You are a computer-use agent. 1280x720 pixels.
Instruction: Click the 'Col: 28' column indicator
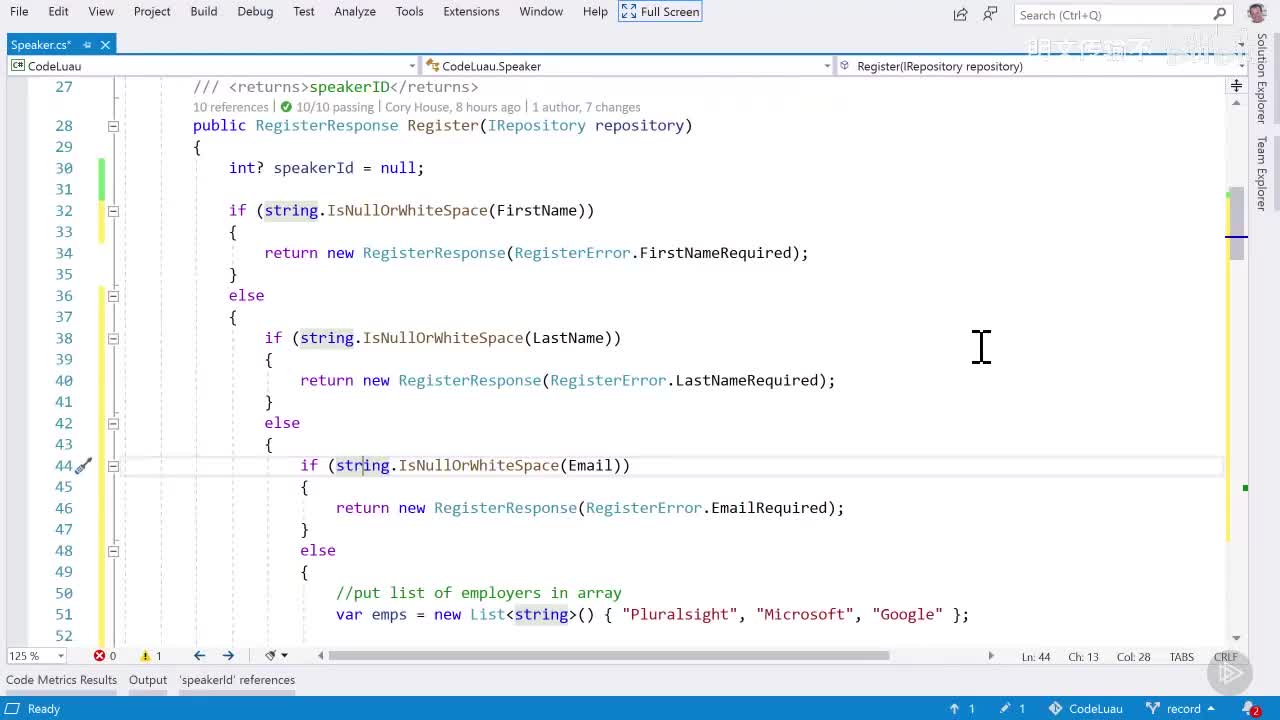[1133, 657]
